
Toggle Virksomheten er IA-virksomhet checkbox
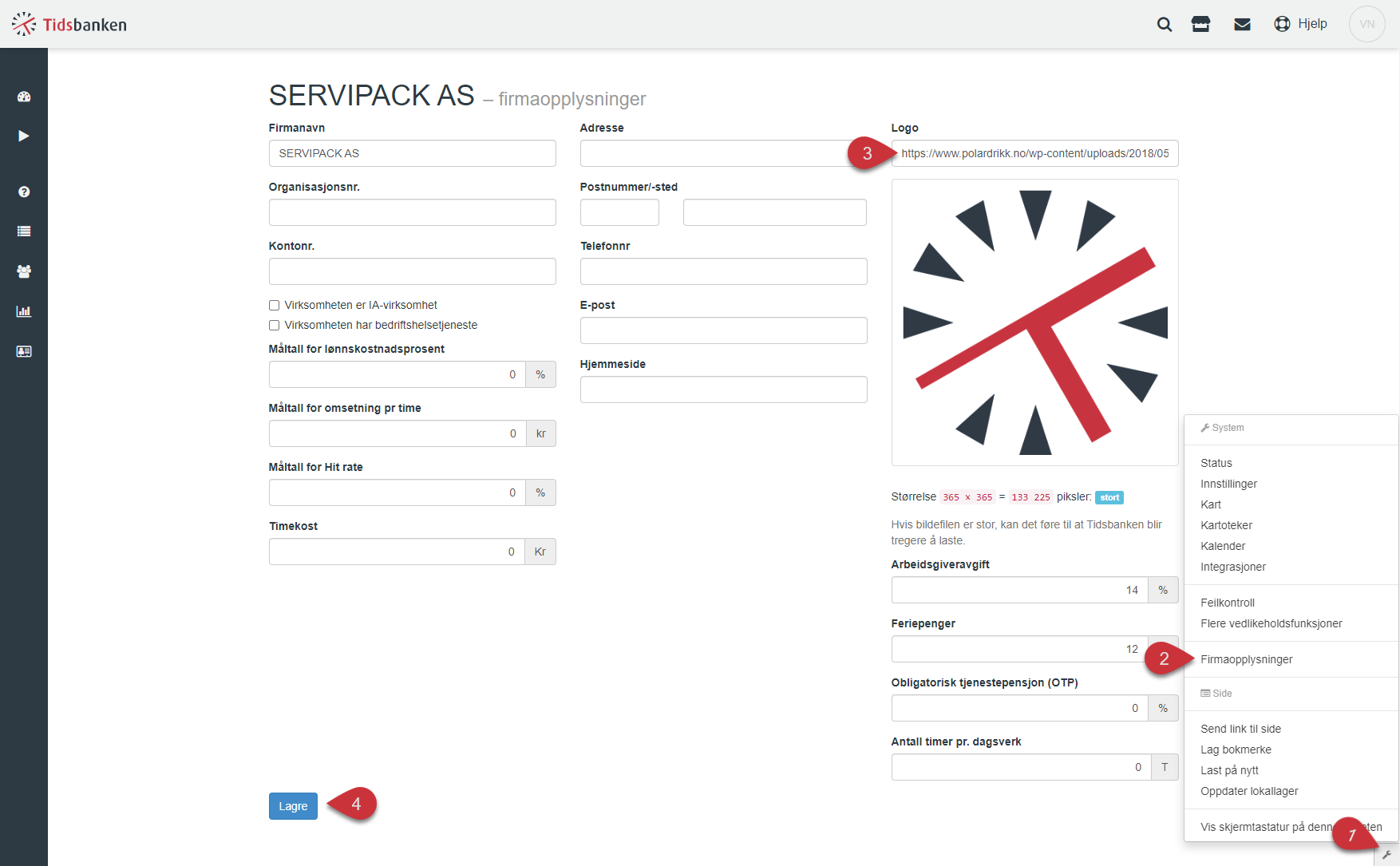point(274,305)
